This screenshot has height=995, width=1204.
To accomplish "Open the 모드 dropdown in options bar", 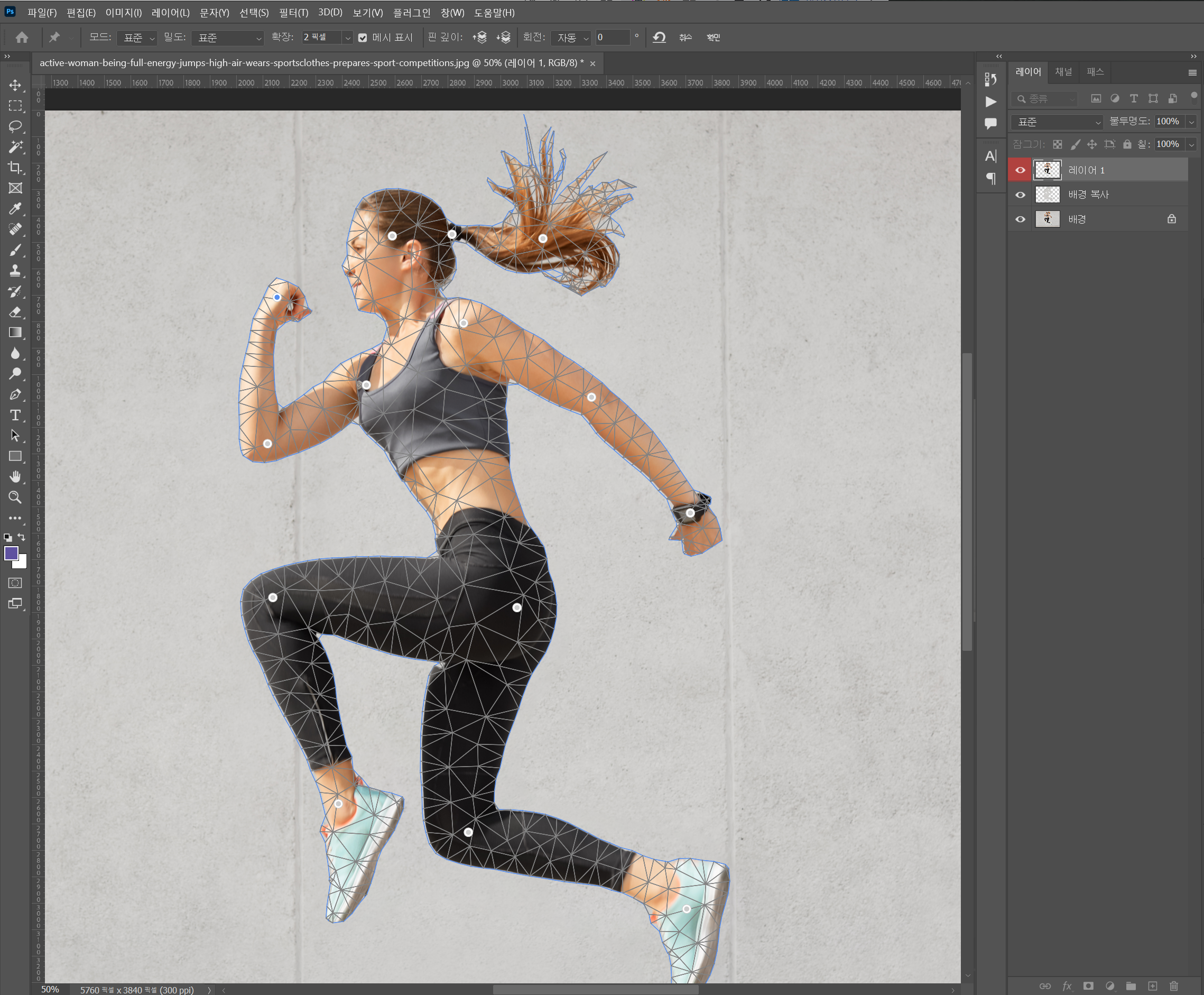I will [137, 38].
